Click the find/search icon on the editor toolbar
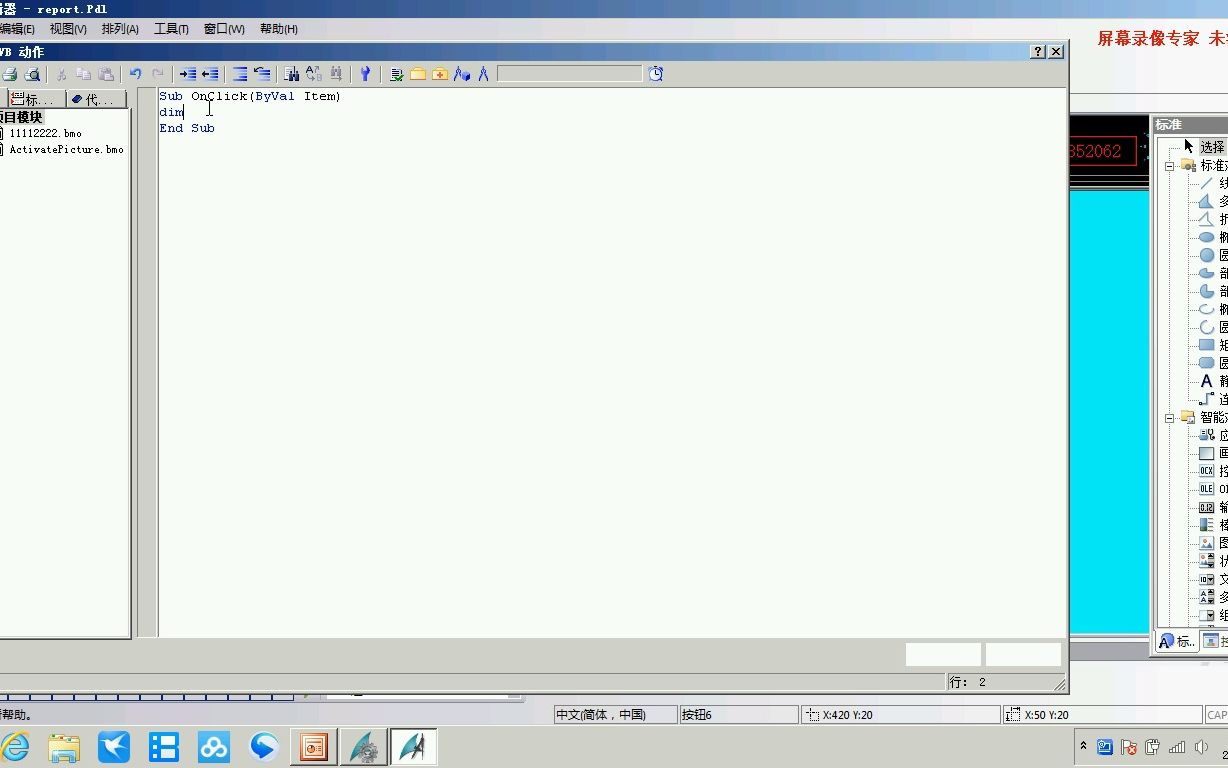This screenshot has width=1228, height=768. click(x=291, y=74)
